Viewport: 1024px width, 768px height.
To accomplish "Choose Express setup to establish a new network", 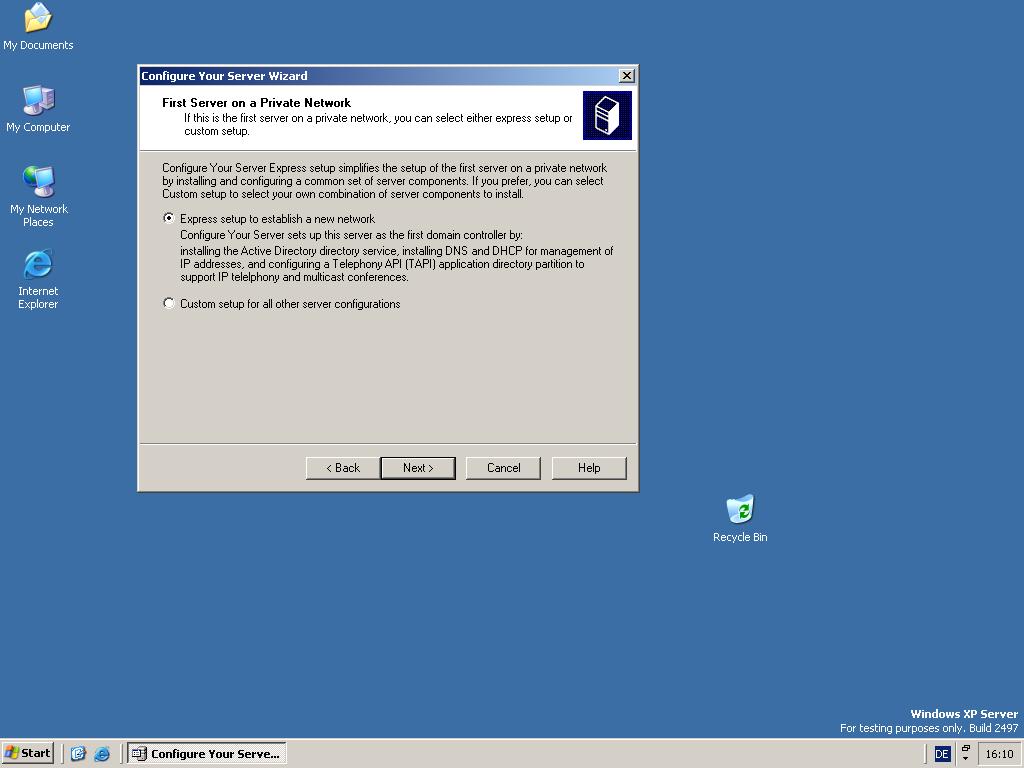I will point(268,219).
